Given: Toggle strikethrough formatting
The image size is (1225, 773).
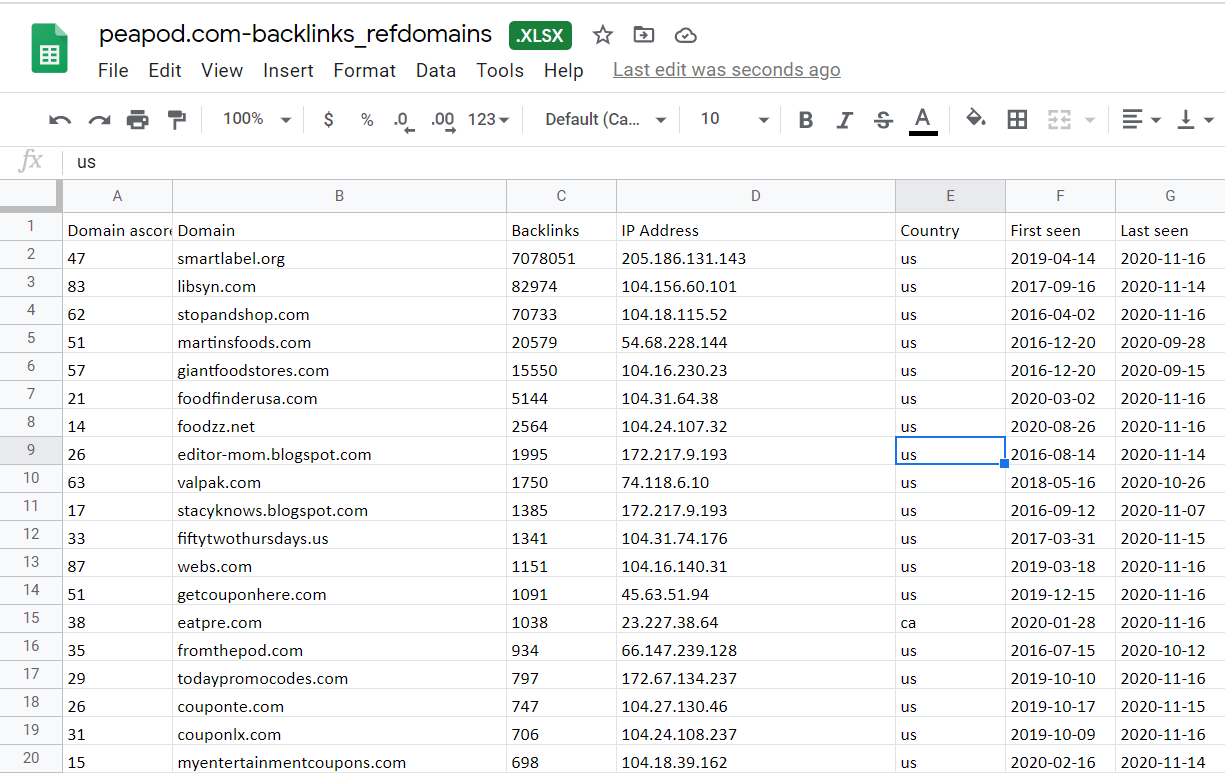Looking at the screenshot, I should [883, 120].
